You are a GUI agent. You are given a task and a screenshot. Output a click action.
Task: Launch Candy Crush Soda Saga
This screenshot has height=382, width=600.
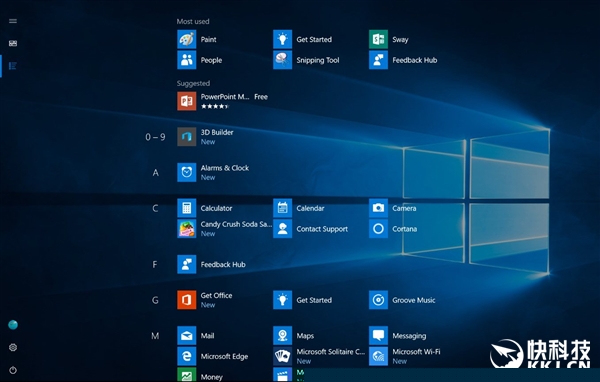click(x=187, y=229)
